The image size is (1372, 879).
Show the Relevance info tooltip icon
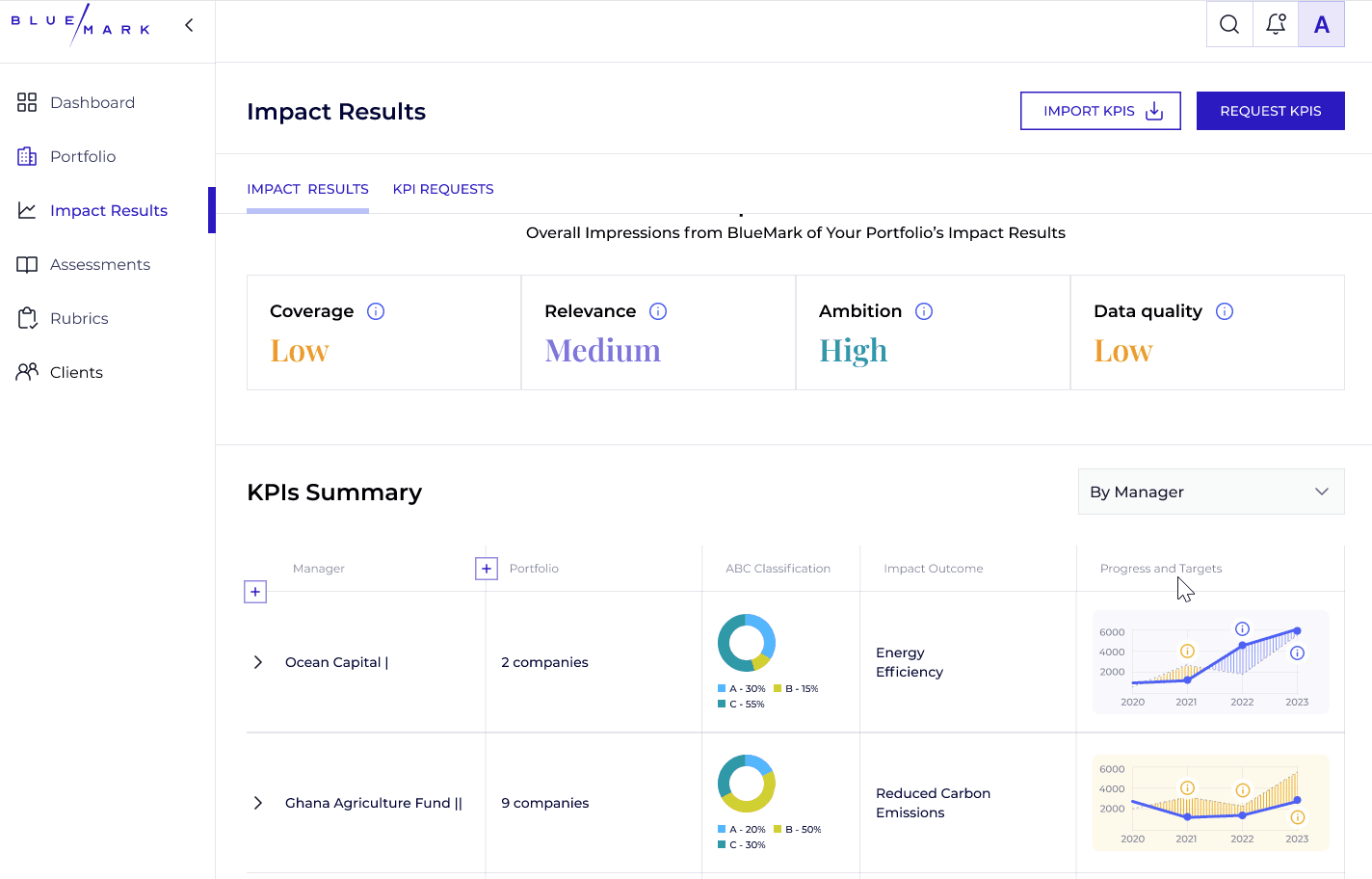[x=658, y=311]
